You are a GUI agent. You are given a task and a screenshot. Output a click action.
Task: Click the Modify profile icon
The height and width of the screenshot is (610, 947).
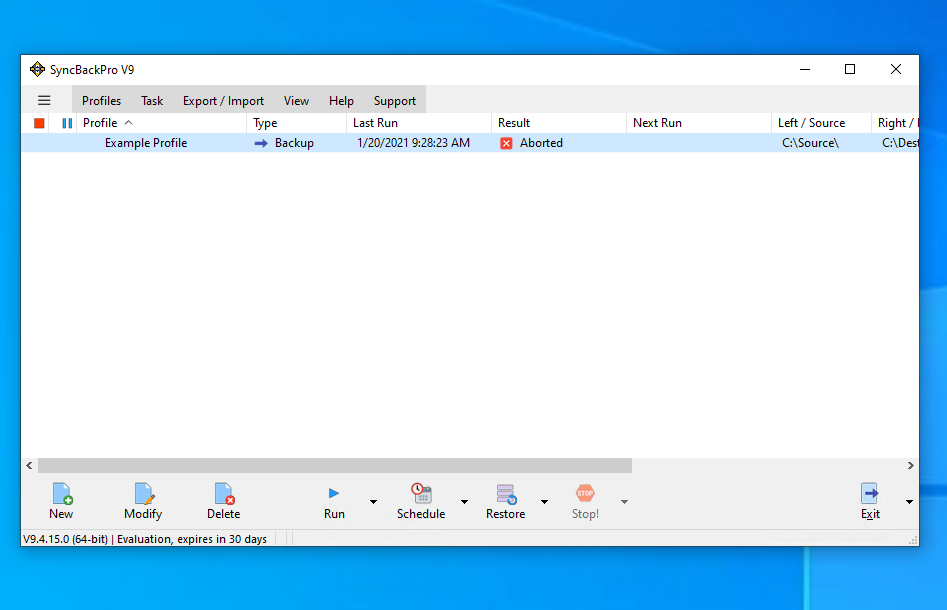[144, 493]
